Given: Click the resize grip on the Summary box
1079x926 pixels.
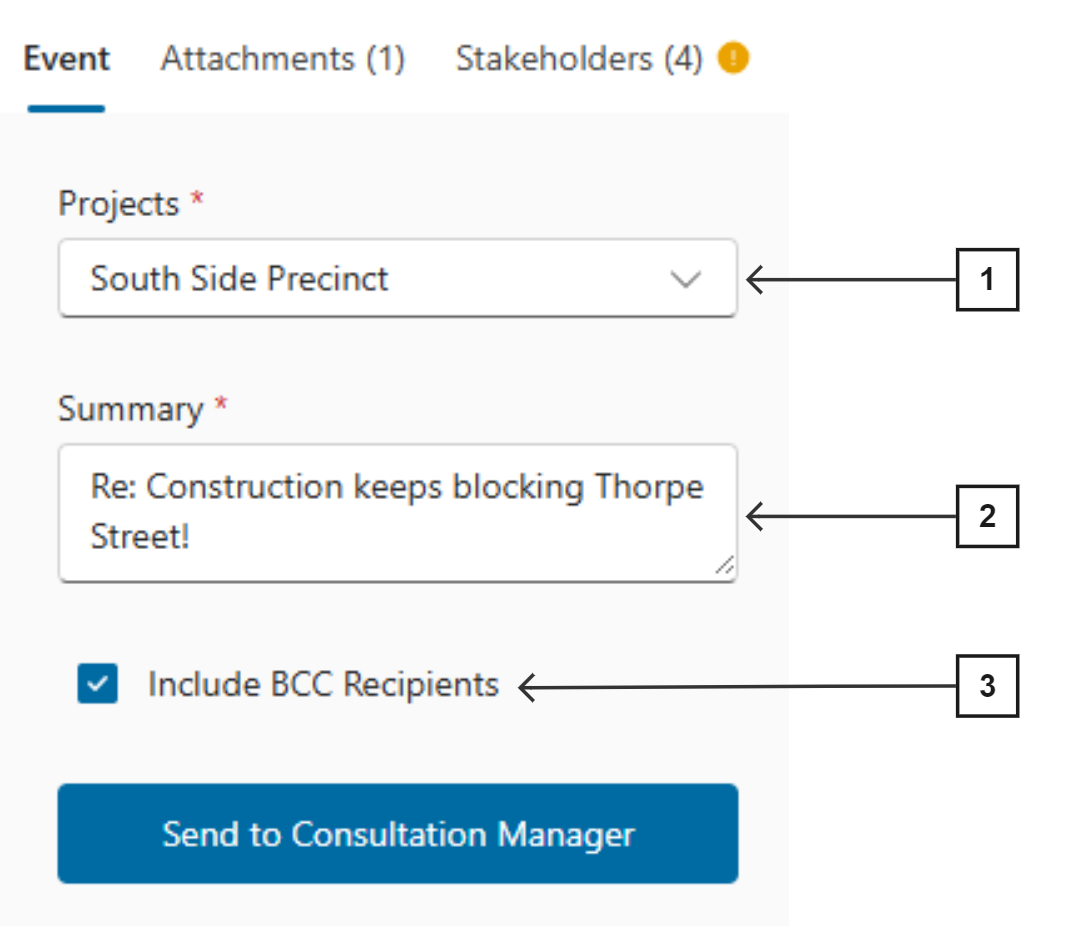Looking at the screenshot, I should [x=723, y=563].
